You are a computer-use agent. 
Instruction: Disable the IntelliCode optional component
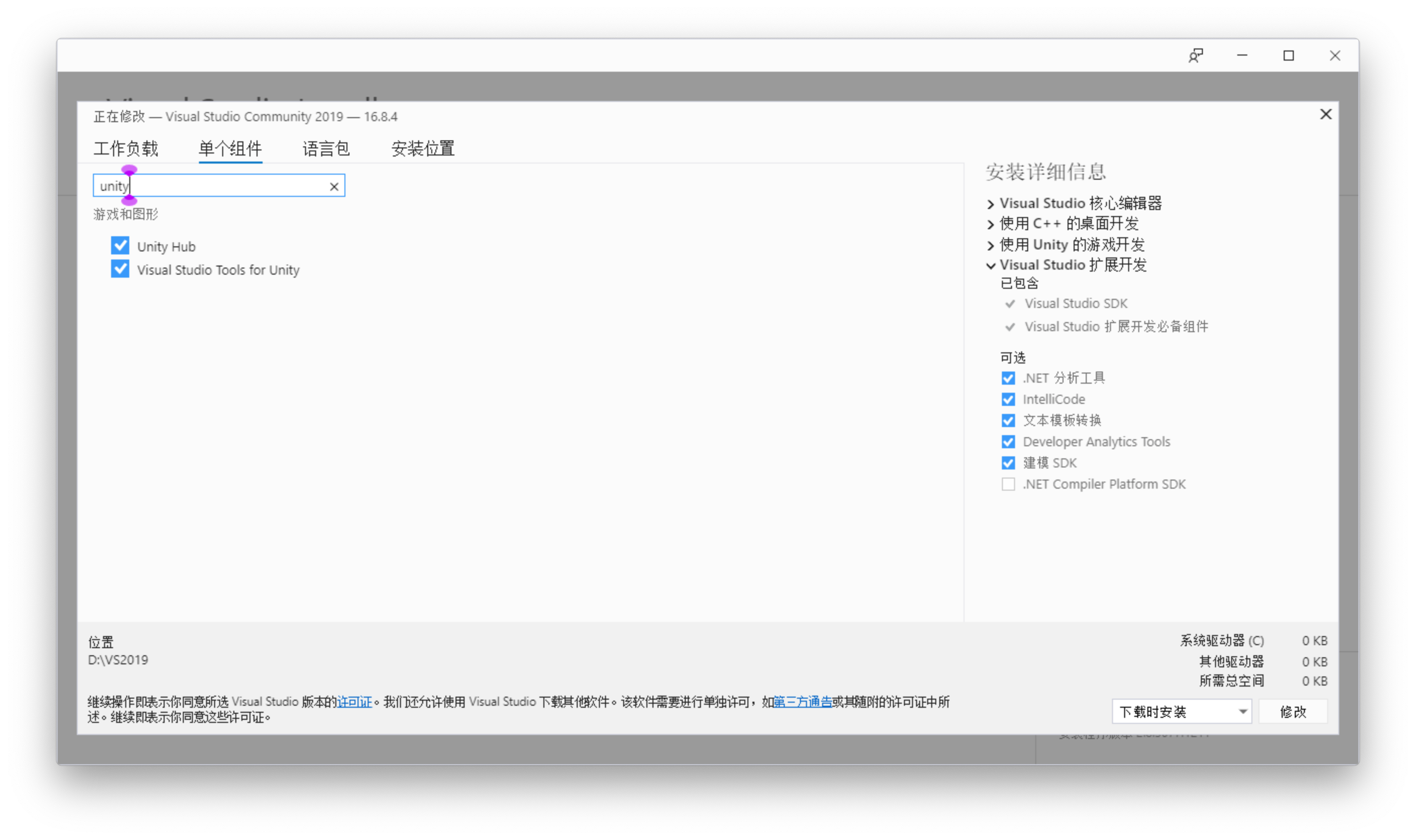1008,399
